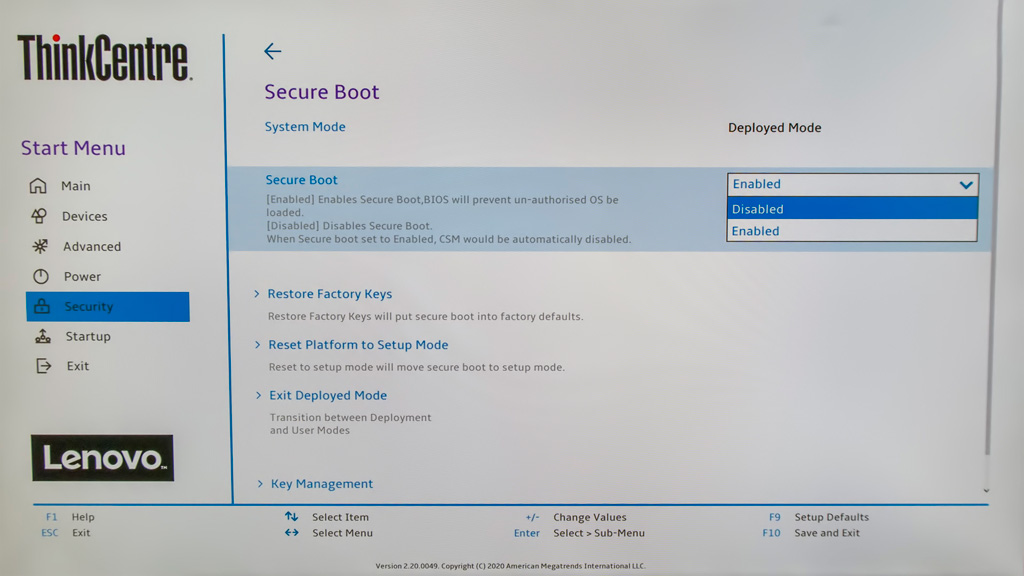Expand the Restore Factory Keys chevron

(257, 294)
